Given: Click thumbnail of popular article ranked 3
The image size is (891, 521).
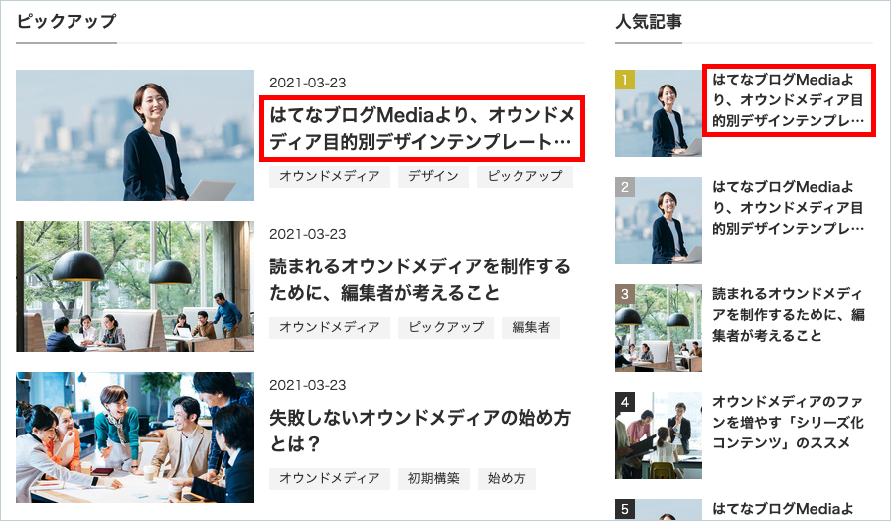Looking at the screenshot, I should (x=658, y=328).
